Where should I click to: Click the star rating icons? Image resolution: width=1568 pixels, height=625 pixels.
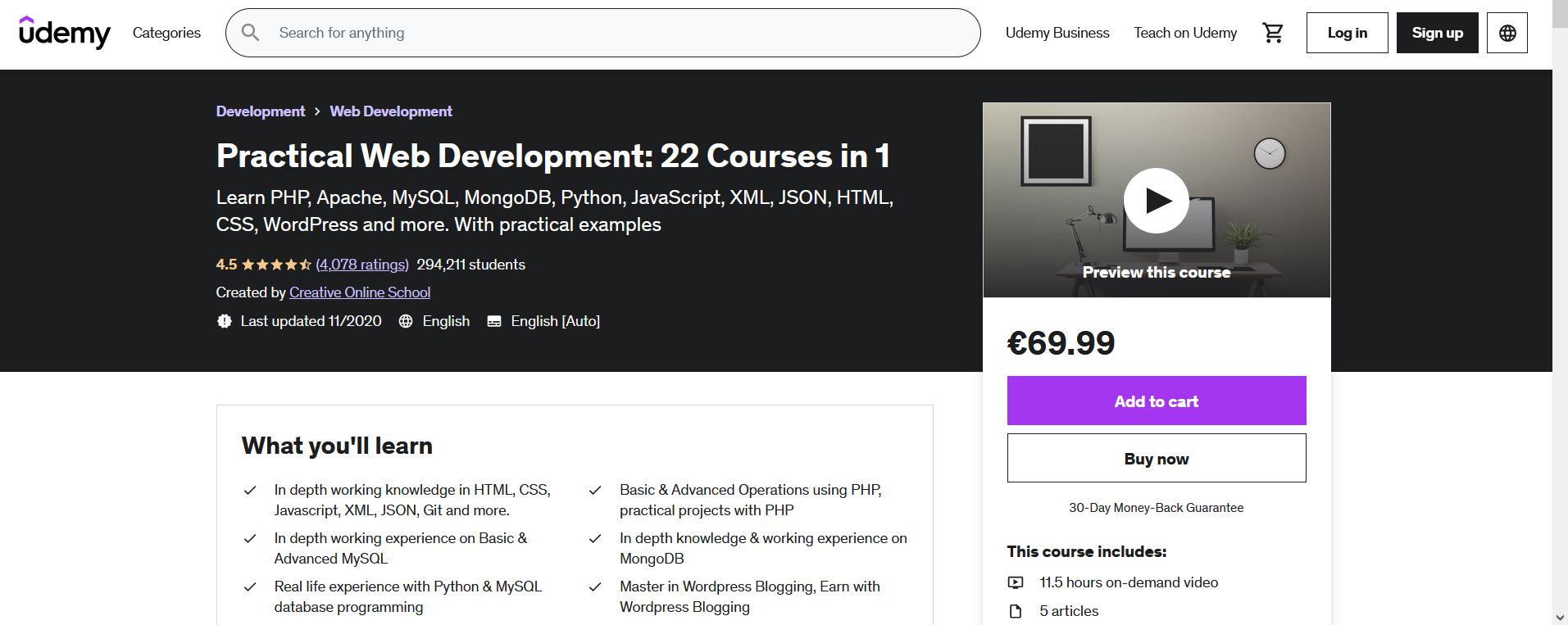coord(276,265)
